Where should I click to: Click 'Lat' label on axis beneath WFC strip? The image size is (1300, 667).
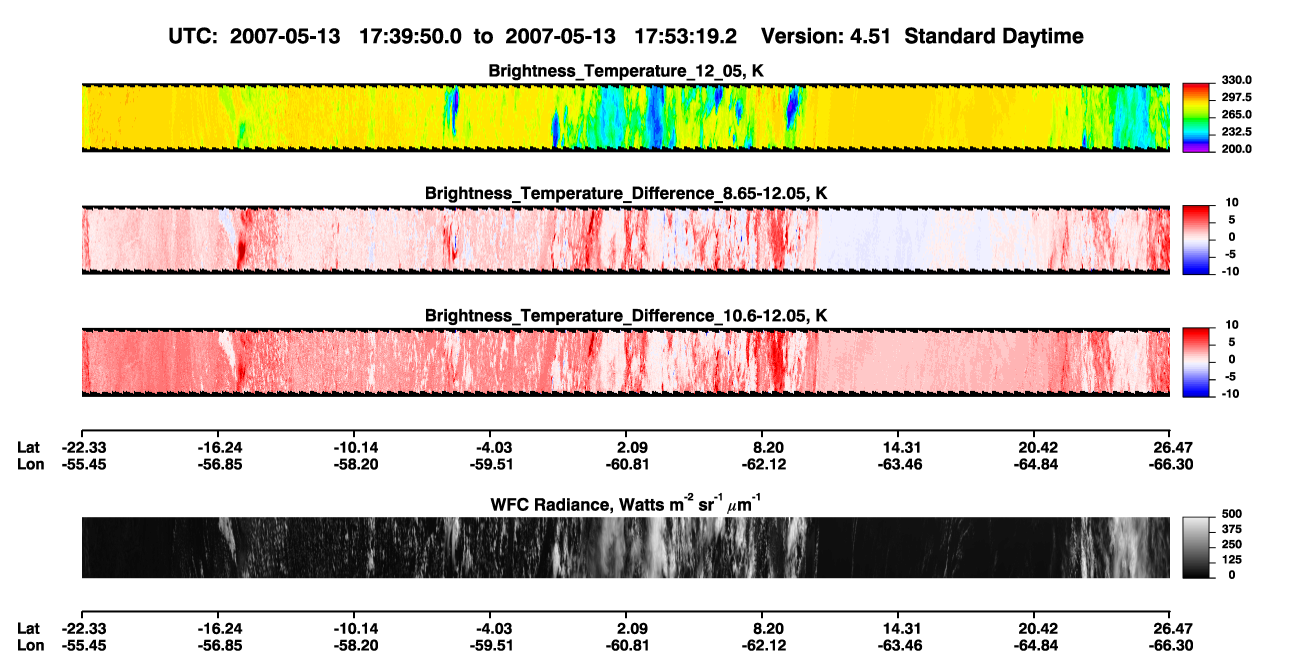click(28, 629)
